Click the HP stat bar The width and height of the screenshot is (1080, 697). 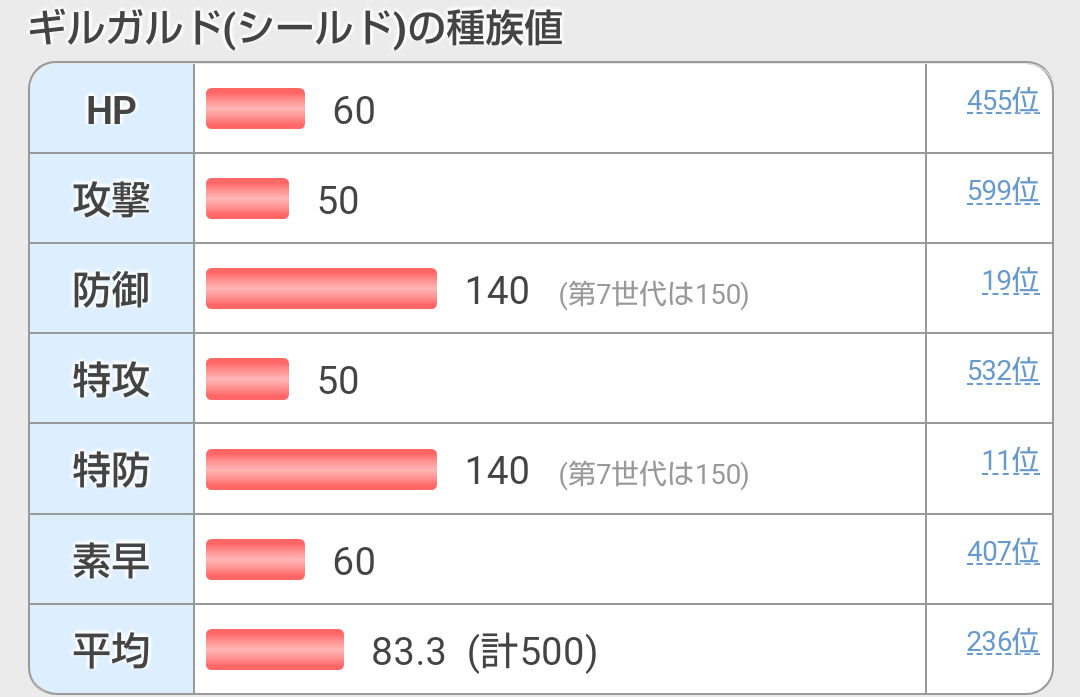tap(255, 109)
